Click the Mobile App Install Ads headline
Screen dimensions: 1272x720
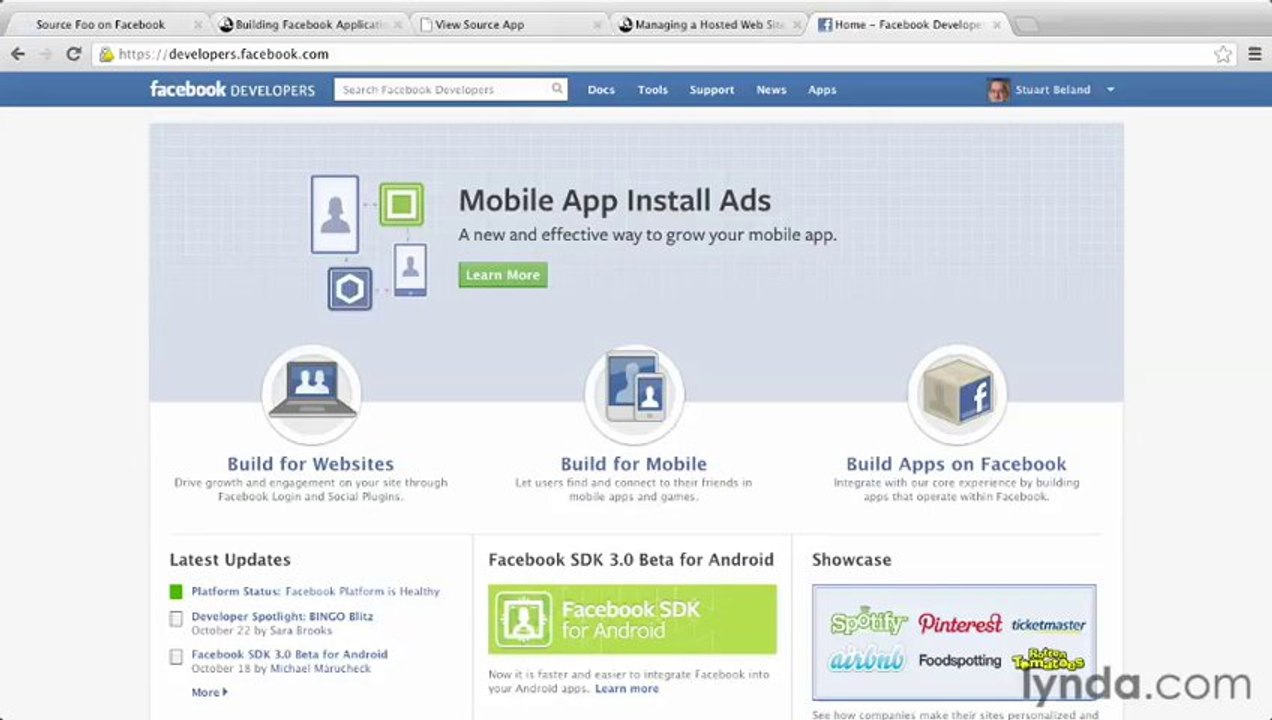tap(615, 201)
